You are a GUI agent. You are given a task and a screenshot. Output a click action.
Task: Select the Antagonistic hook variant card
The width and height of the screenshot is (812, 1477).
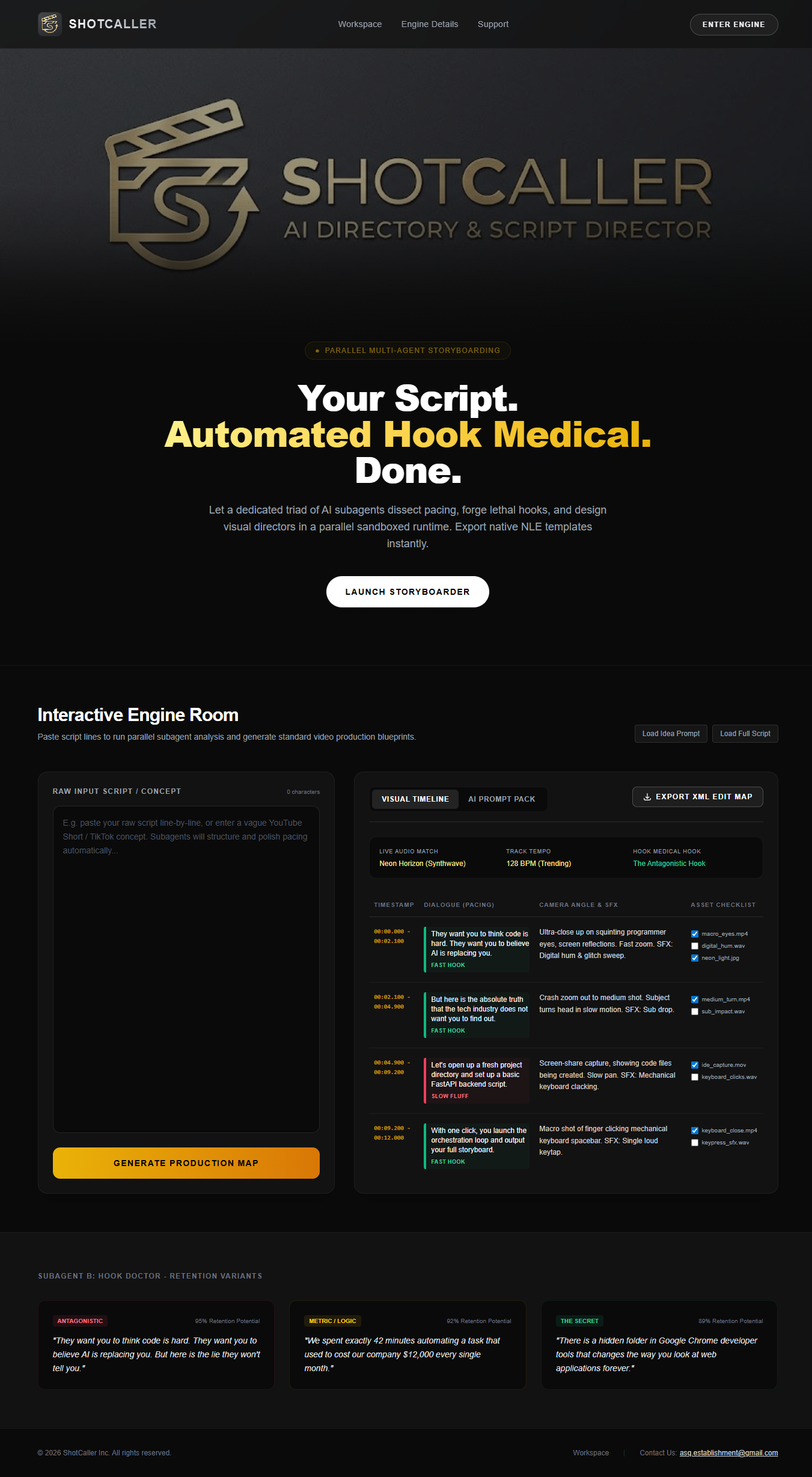[156, 1345]
